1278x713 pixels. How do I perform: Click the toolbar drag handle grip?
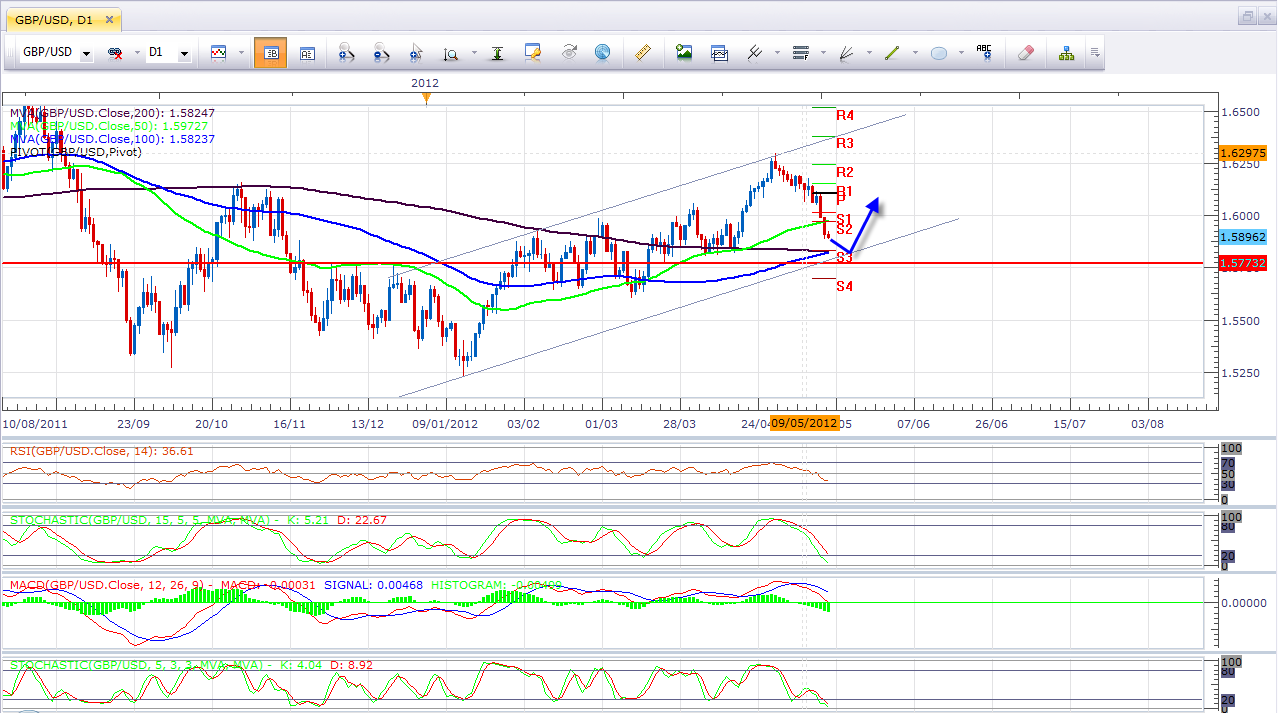coord(10,53)
